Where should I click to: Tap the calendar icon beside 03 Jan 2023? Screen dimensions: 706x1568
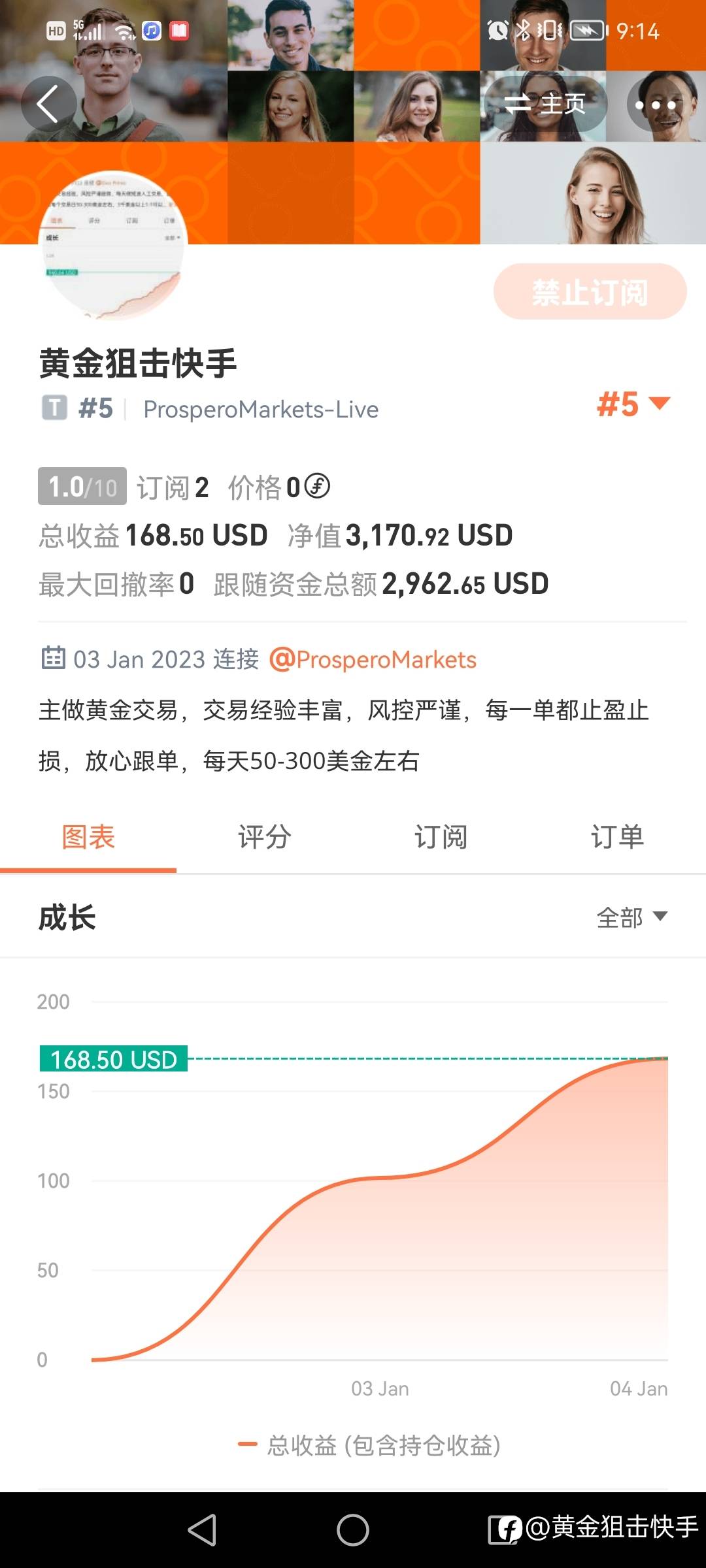coord(53,658)
